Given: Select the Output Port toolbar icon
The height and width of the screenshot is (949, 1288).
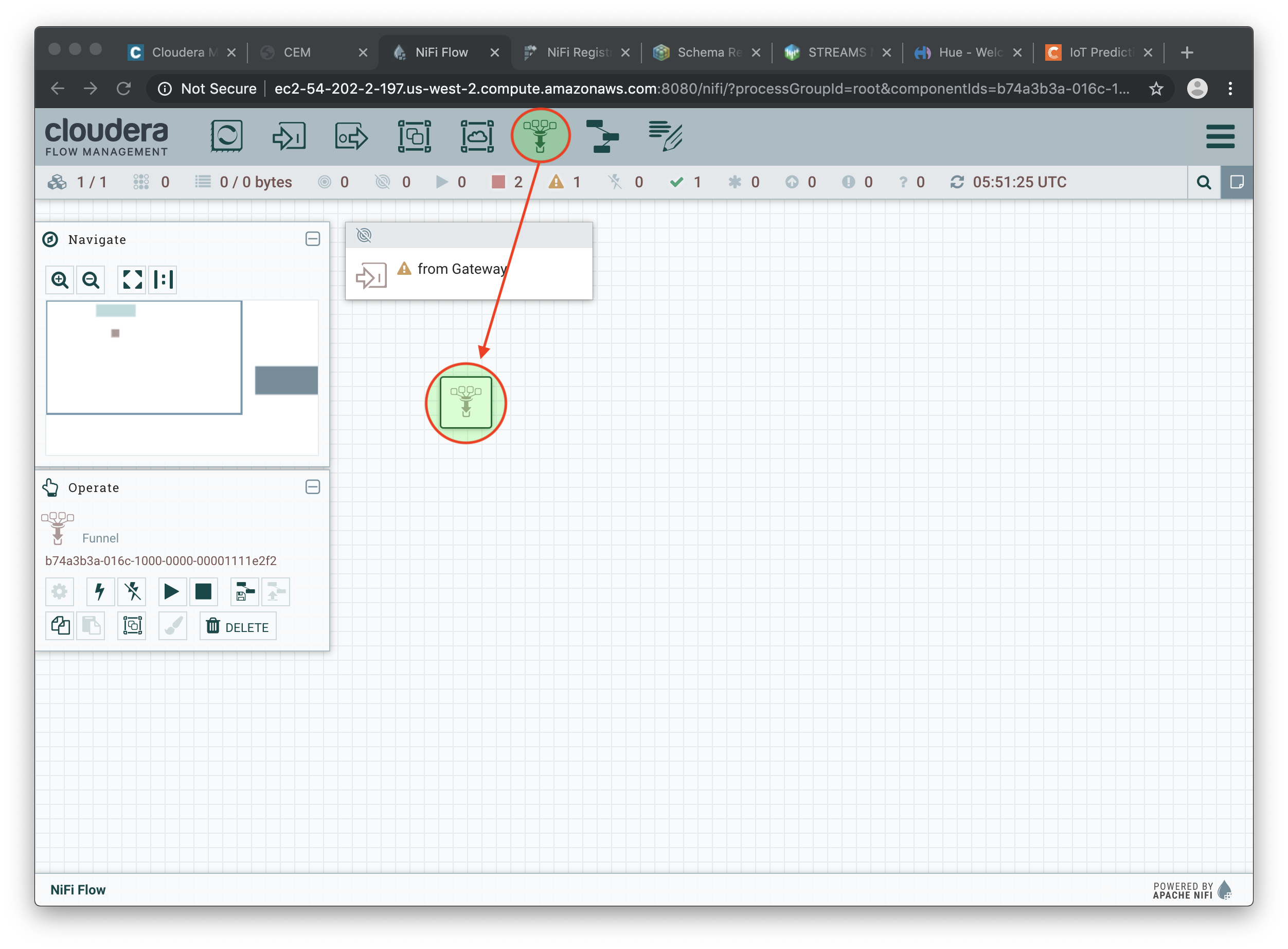Looking at the screenshot, I should [351, 136].
